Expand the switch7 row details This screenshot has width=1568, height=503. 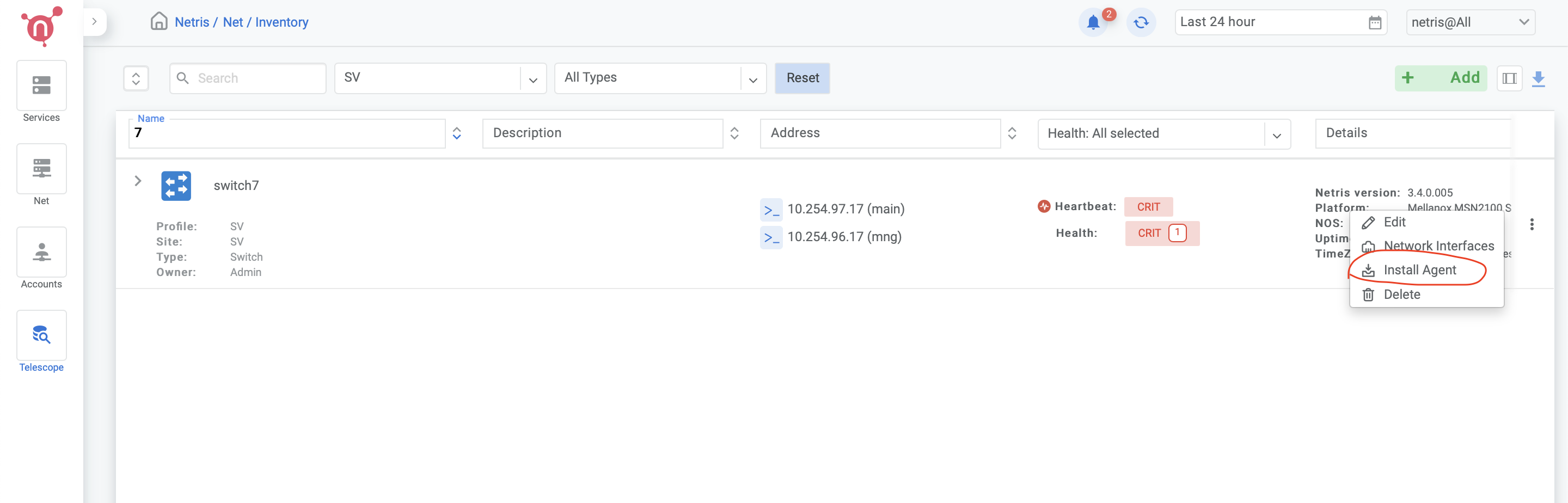138,181
